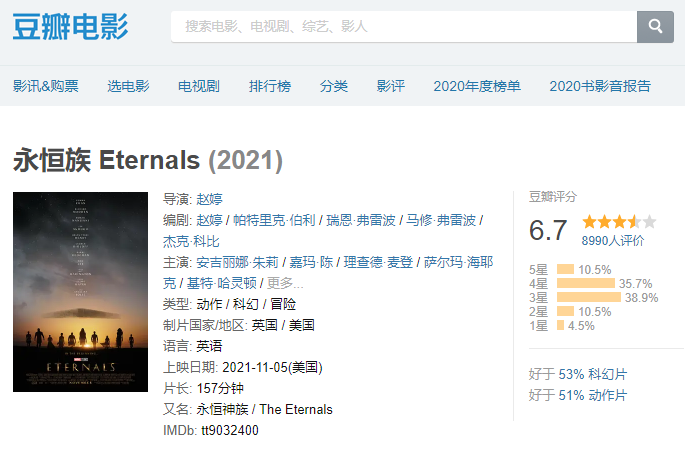Click the release date 2021-11-05(美国)
Screen dimensions: 685x457
pos(272,367)
